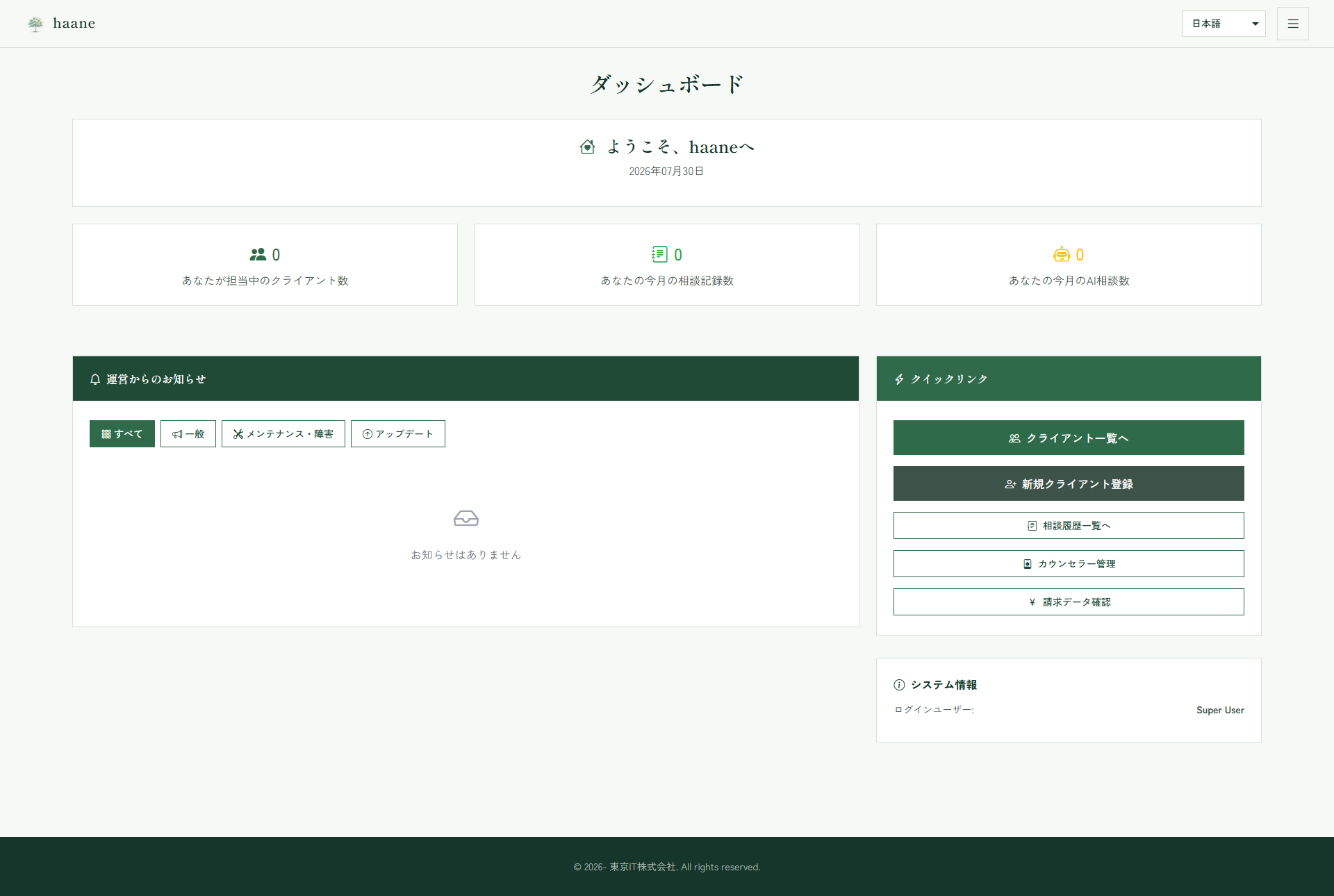Click the people icon for client count
The image size is (1334, 896).
pyautogui.click(x=258, y=255)
